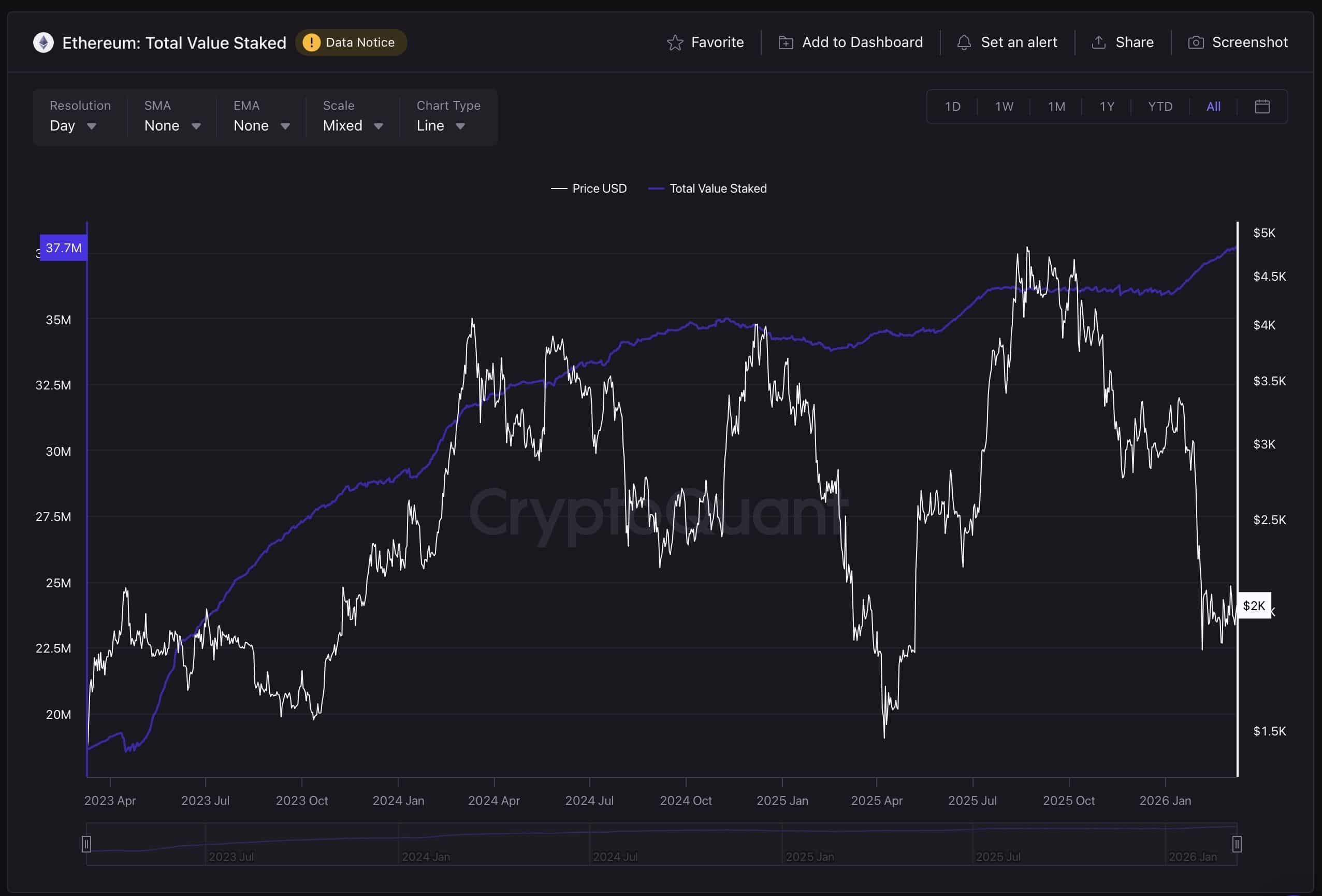The height and width of the screenshot is (896, 1322).
Task: Click the right range navigator handle
Action: [x=1237, y=844]
